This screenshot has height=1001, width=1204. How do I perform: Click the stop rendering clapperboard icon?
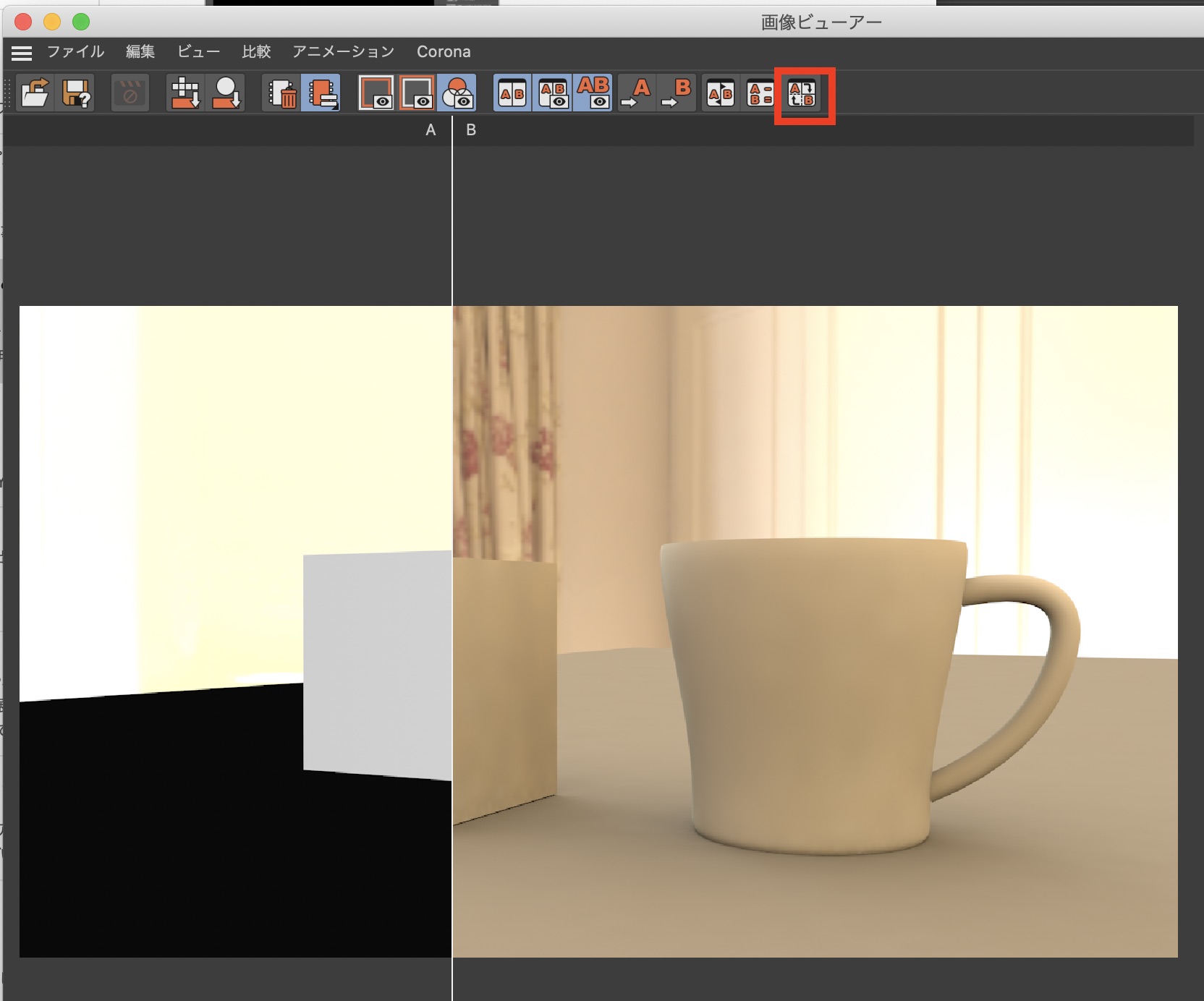click(130, 93)
